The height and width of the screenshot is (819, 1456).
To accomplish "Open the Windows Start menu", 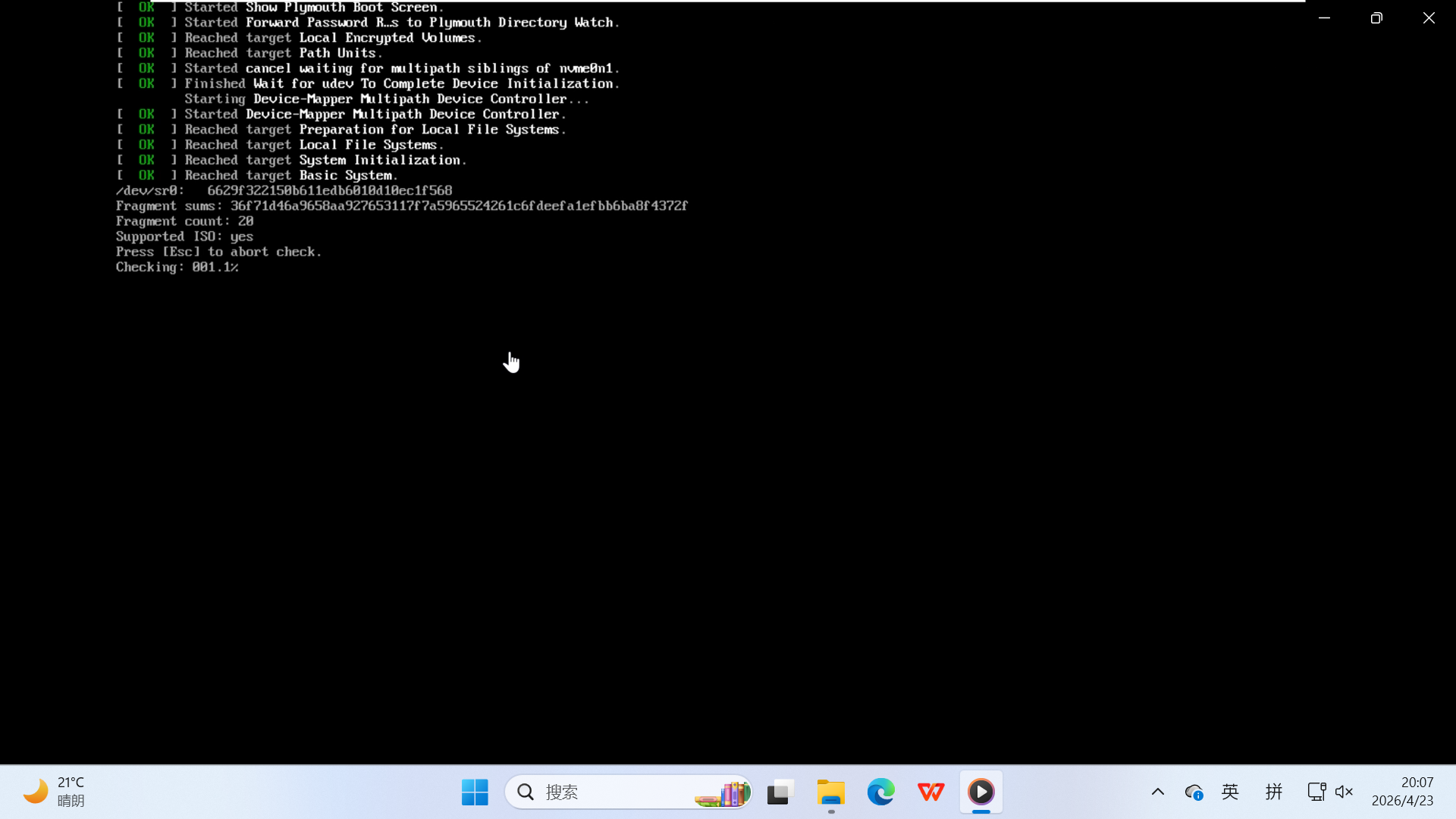I will click(x=475, y=792).
